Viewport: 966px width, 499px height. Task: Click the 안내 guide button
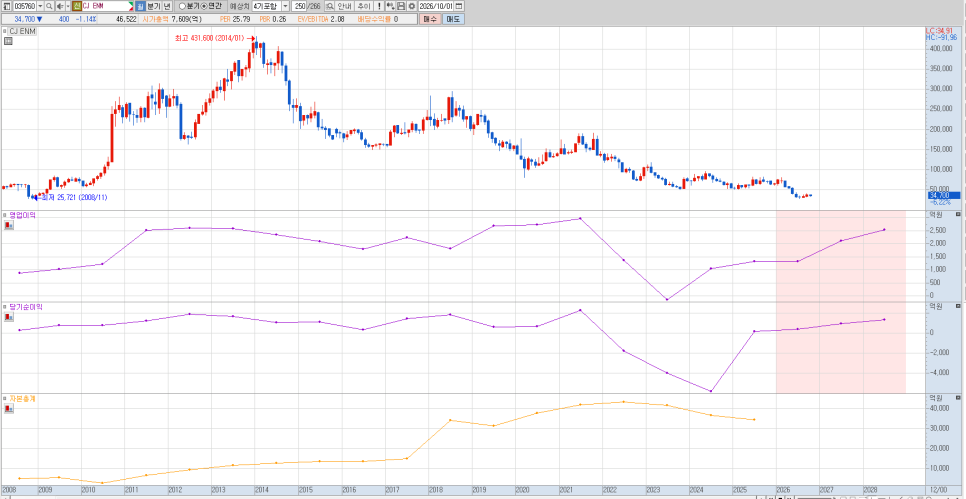[x=345, y=6]
